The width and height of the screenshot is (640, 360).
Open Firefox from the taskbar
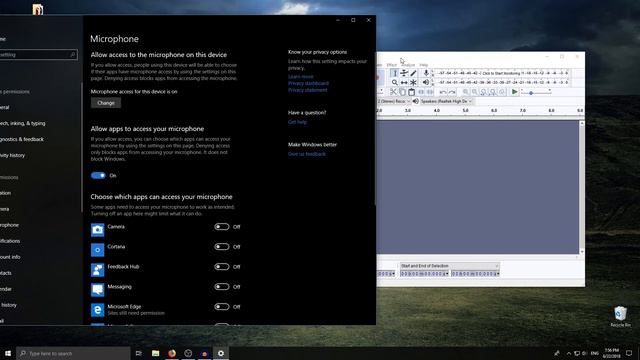click(x=172, y=353)
